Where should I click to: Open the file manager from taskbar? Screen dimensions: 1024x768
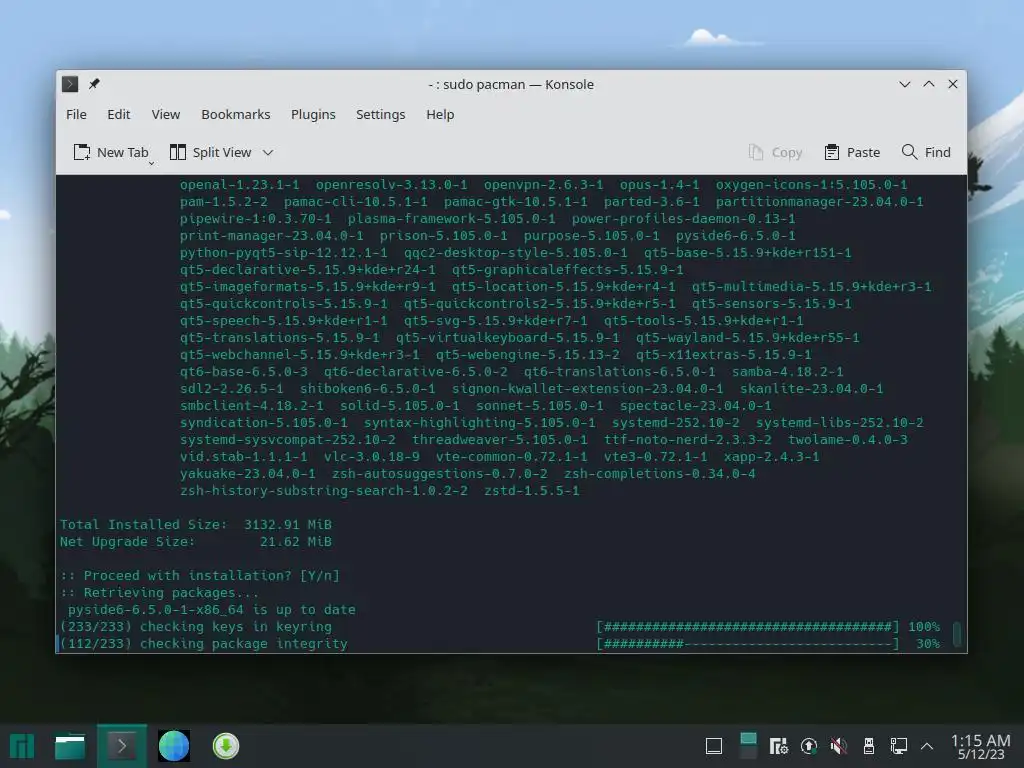click(70, 746)
